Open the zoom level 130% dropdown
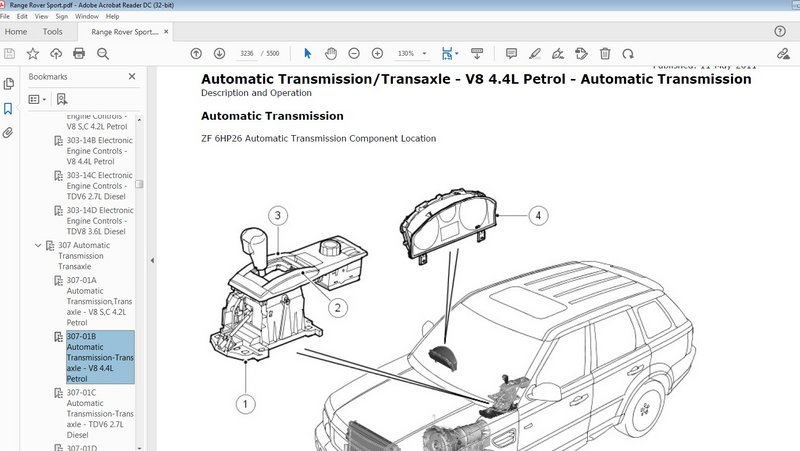Image resolution: width=800 pixels, height=451 pixels. (x=424, y=54)
